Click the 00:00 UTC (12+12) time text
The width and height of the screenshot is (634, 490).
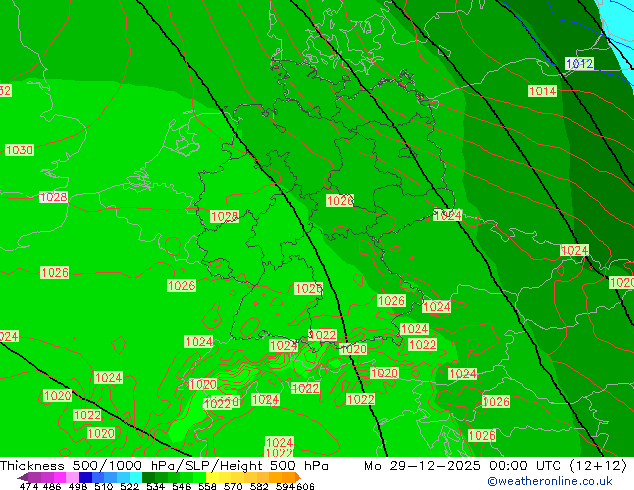[x=558, y=466]
